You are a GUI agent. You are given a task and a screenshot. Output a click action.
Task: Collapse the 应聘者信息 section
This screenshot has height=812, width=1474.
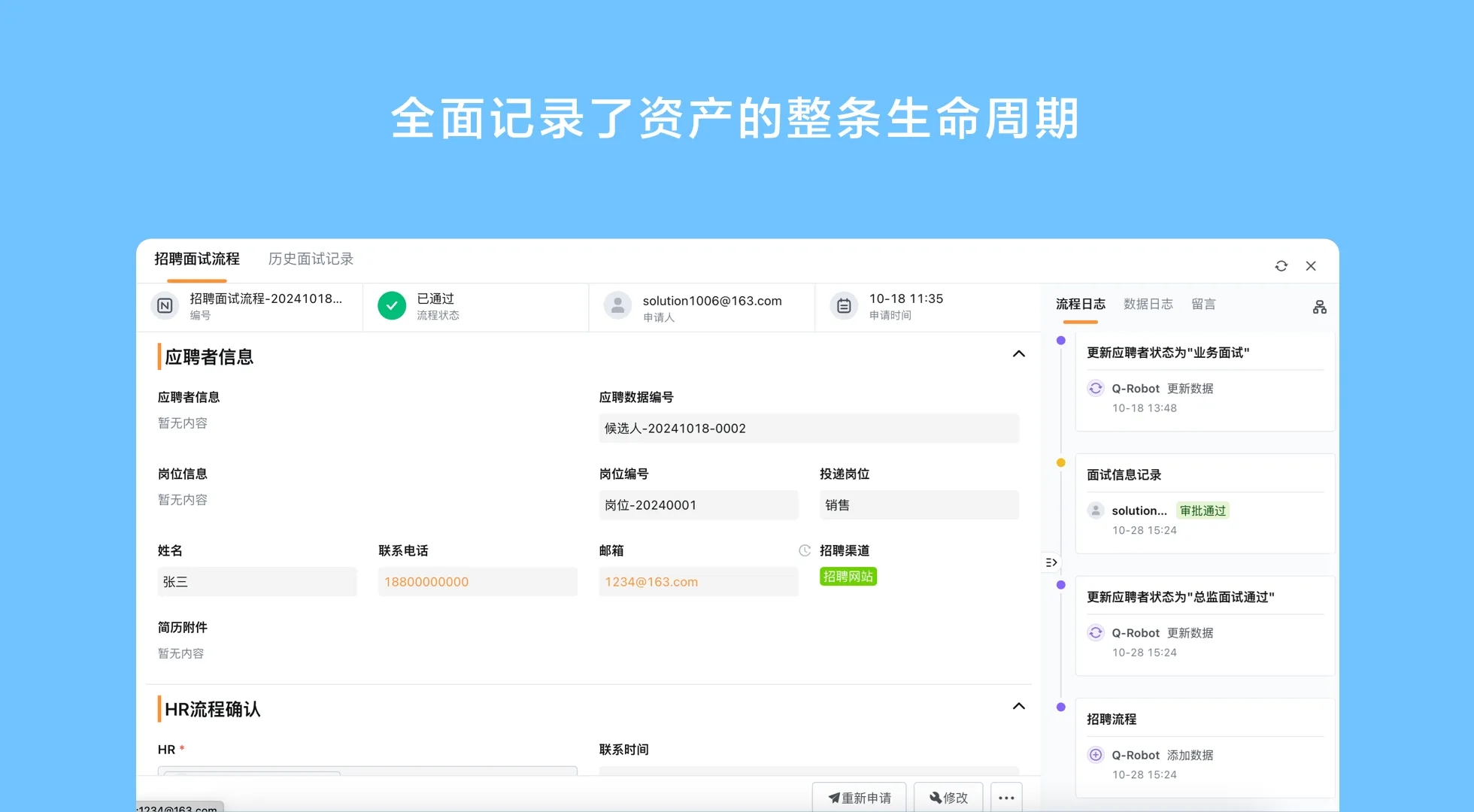pyautogui.click(x=1018, y=353)
